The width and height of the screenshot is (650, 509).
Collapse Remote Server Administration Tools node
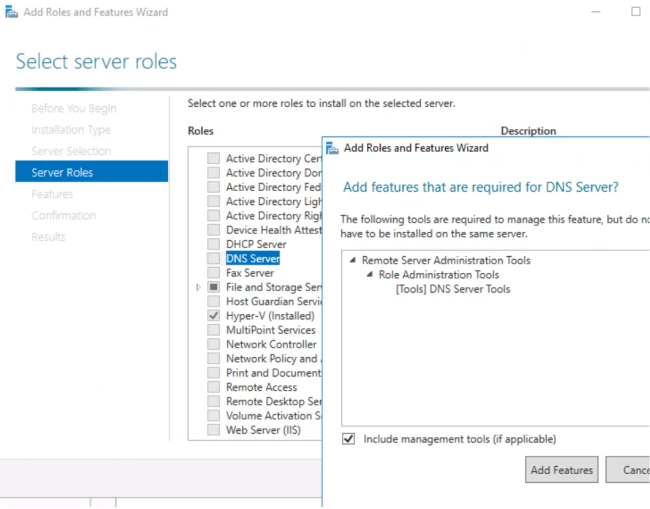[353, 260]
